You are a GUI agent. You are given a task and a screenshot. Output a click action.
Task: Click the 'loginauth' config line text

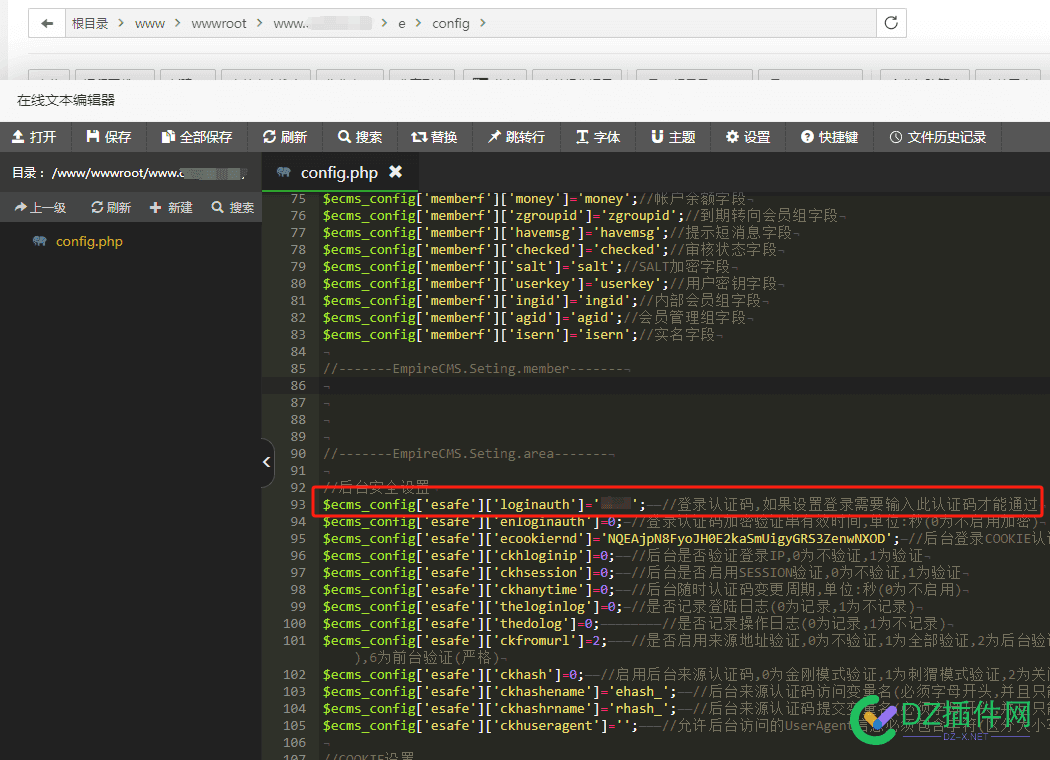680,504
